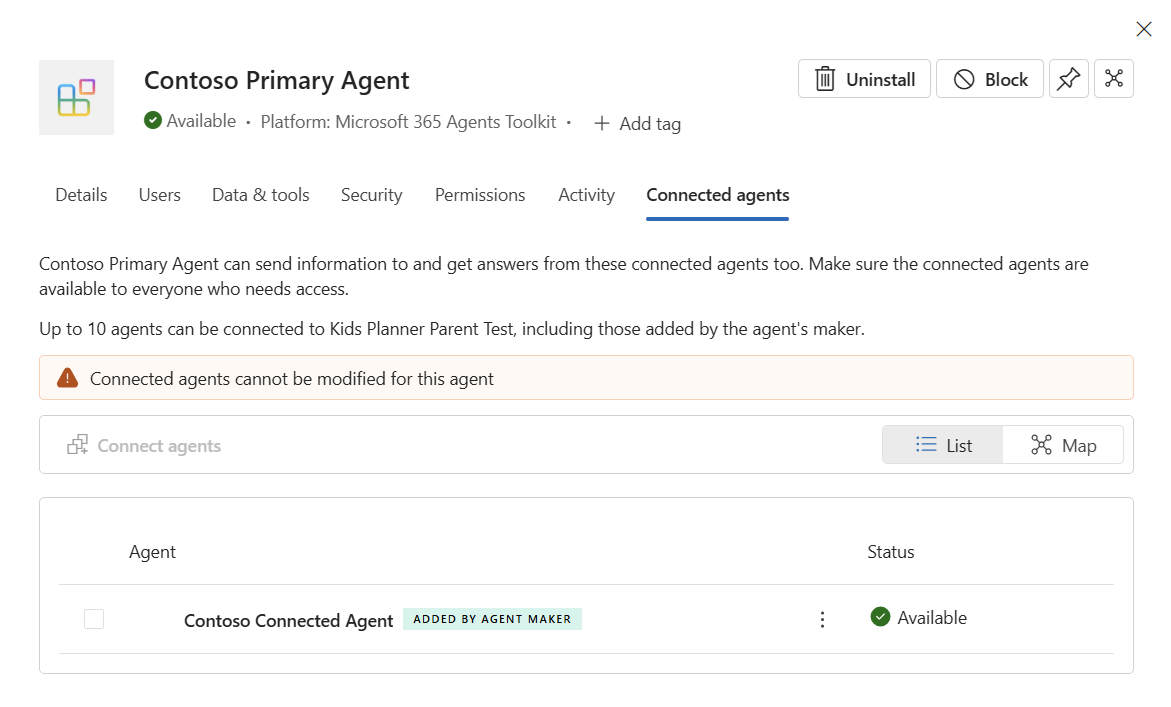Switch to the Details tab
The height and width of the screenshot is (707, 1171).
81,195
